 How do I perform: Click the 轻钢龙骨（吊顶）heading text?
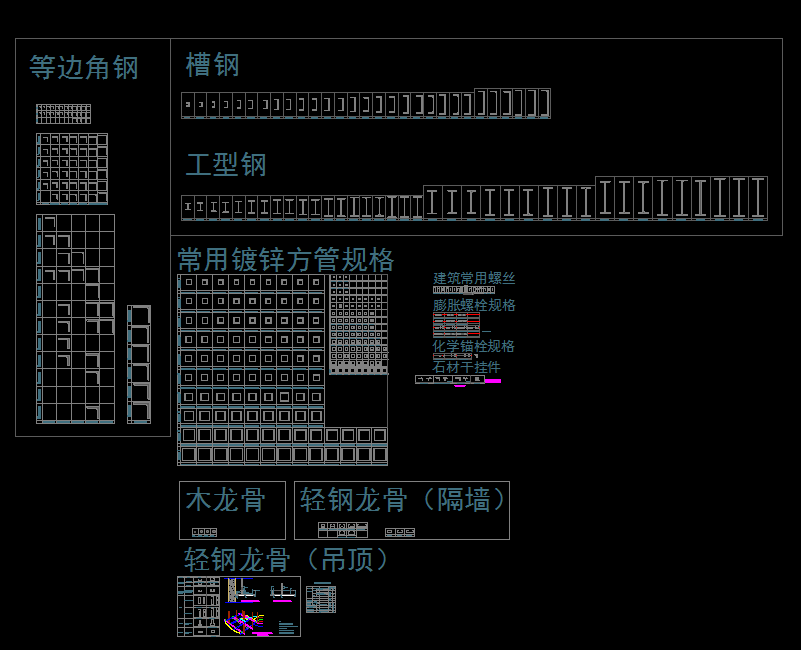tap(288, 560)
